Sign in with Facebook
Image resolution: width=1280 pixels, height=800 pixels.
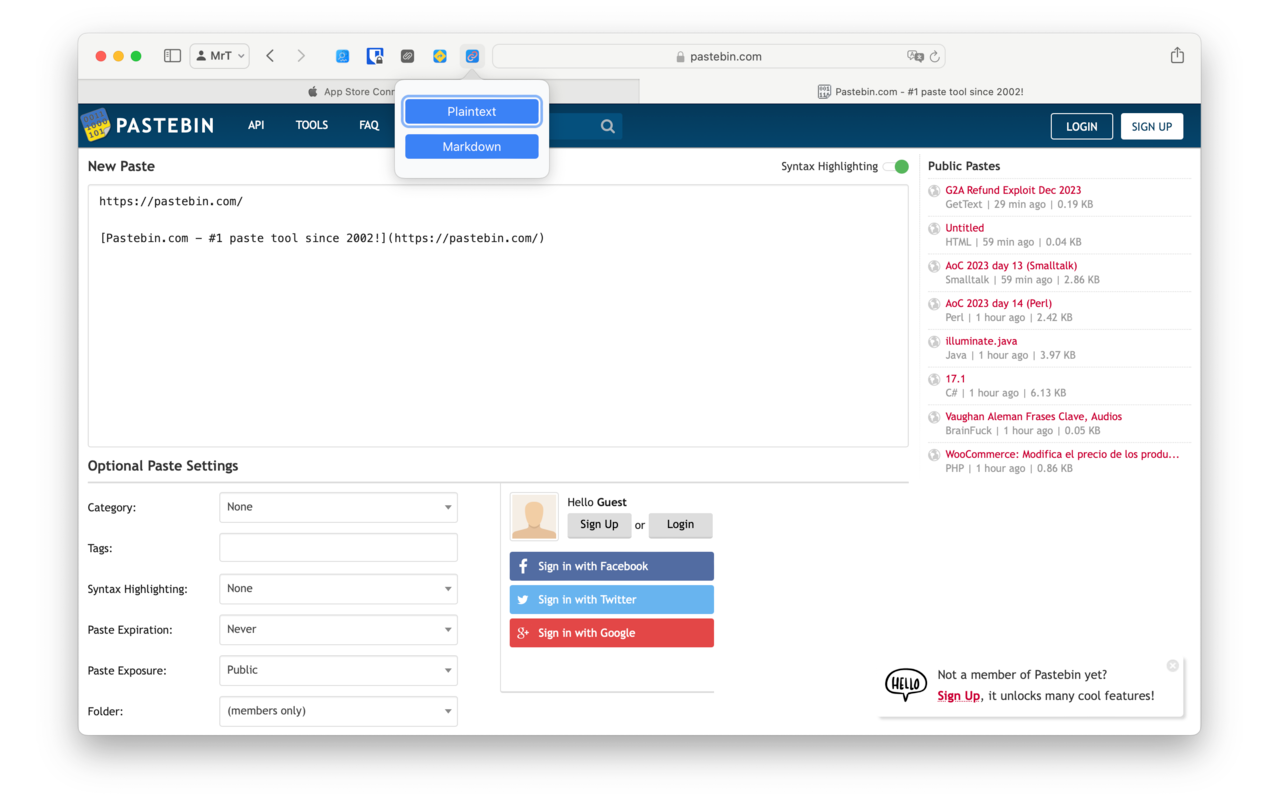point(612,566)
